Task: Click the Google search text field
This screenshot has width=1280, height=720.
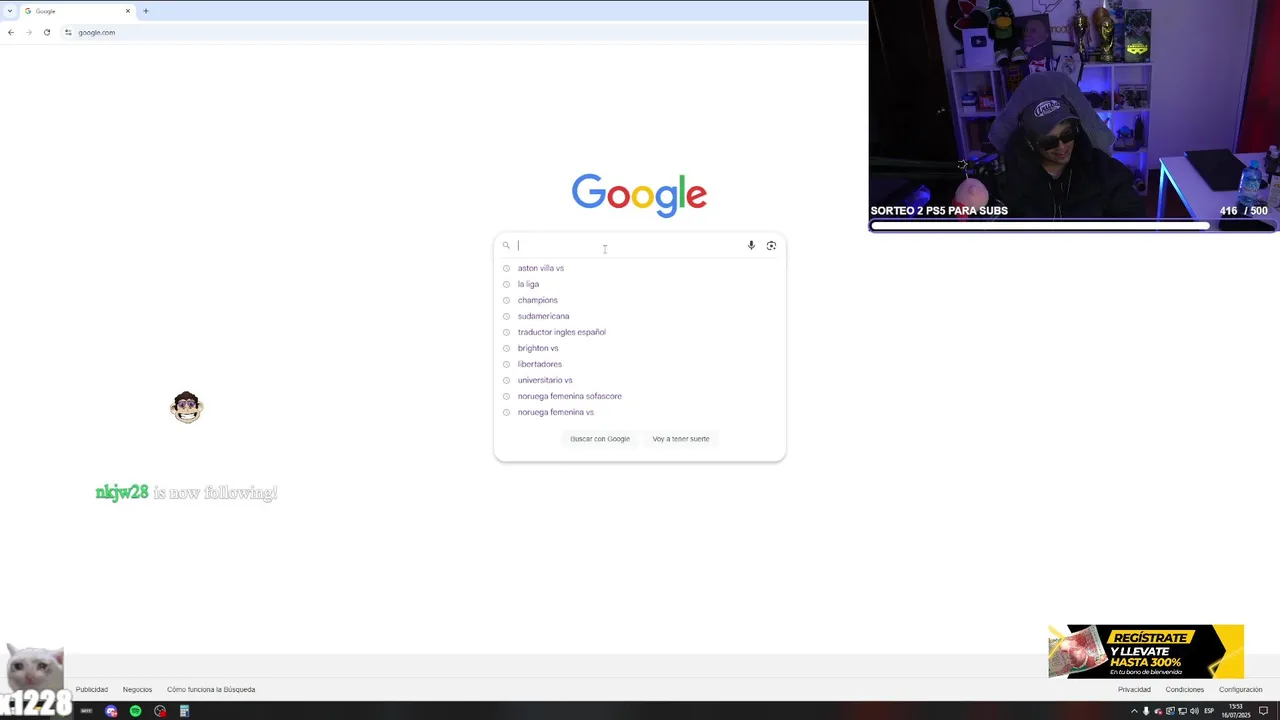Action: (630, 245)
